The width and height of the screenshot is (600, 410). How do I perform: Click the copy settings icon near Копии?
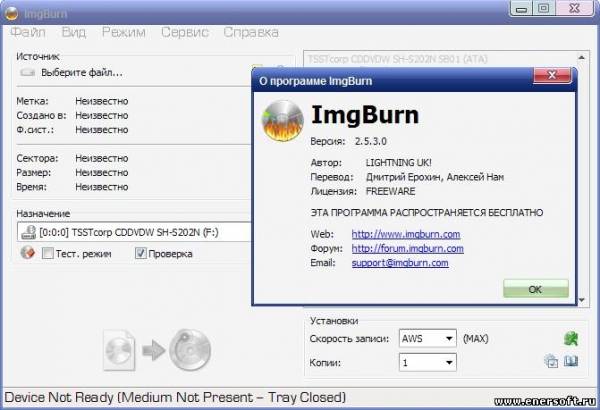[x=551, y=361]
